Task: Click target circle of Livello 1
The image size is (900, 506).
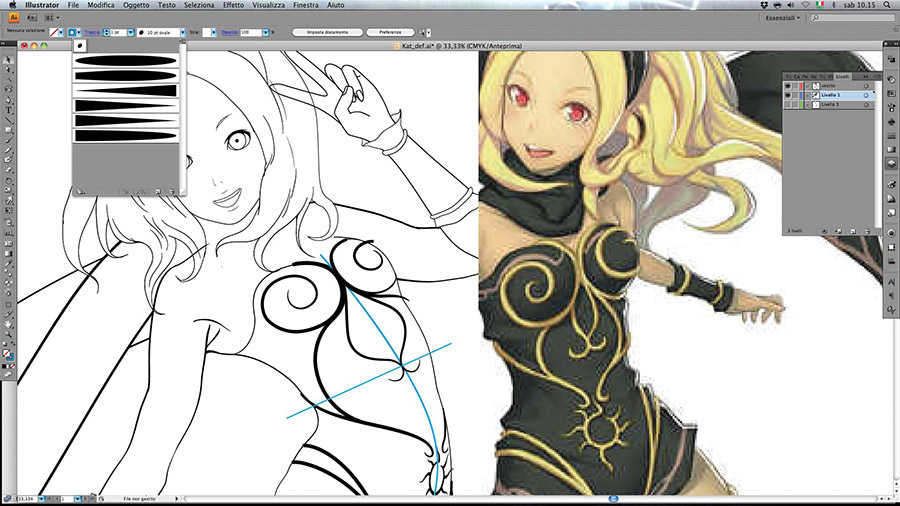Action: (866, 95)
